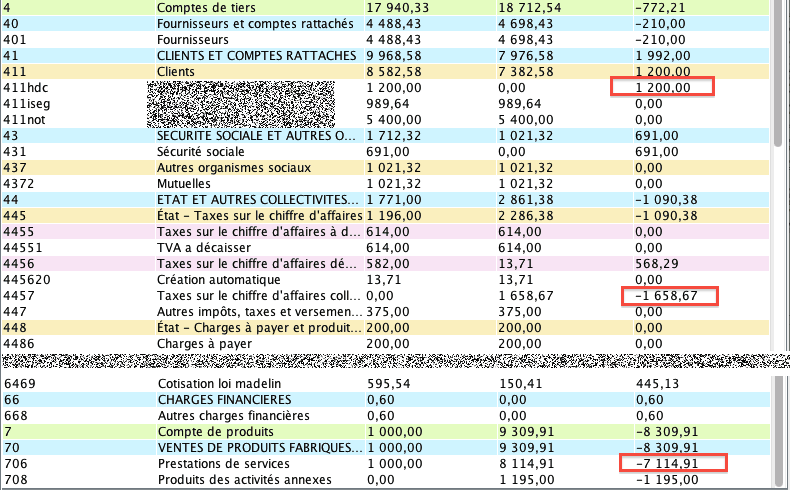The image size is (790, 490).
Task: Click credit value "8 114,91" in row 706
Action: pyautogui.click(x=527, y=464)
